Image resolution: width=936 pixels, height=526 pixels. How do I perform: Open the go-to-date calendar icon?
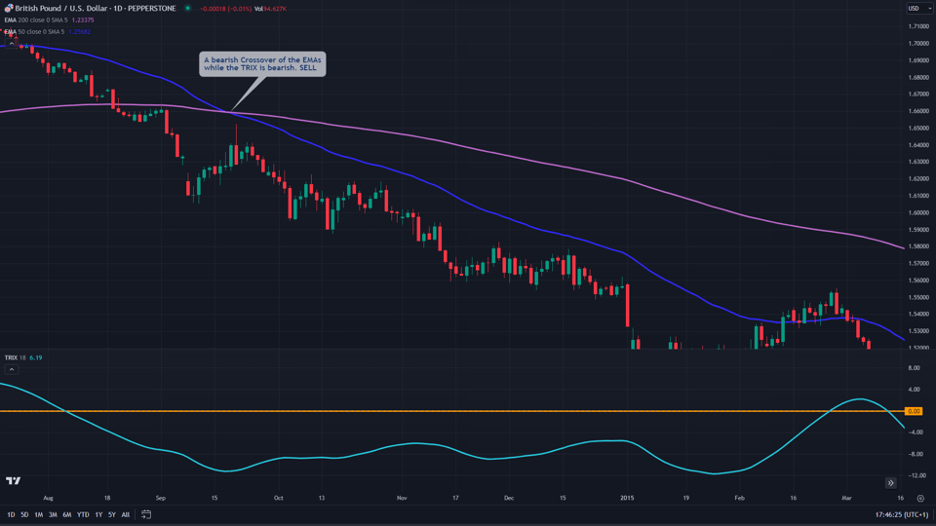click(x=146, y=514)
